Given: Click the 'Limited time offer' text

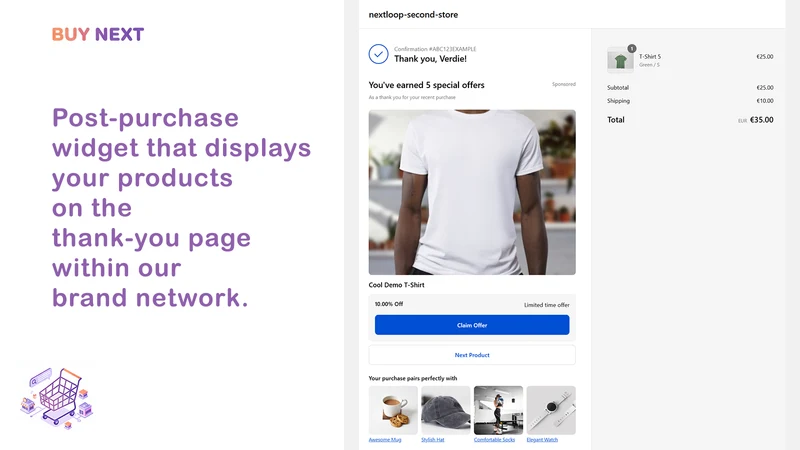Looking at the screenshot, I should [546, 305].
